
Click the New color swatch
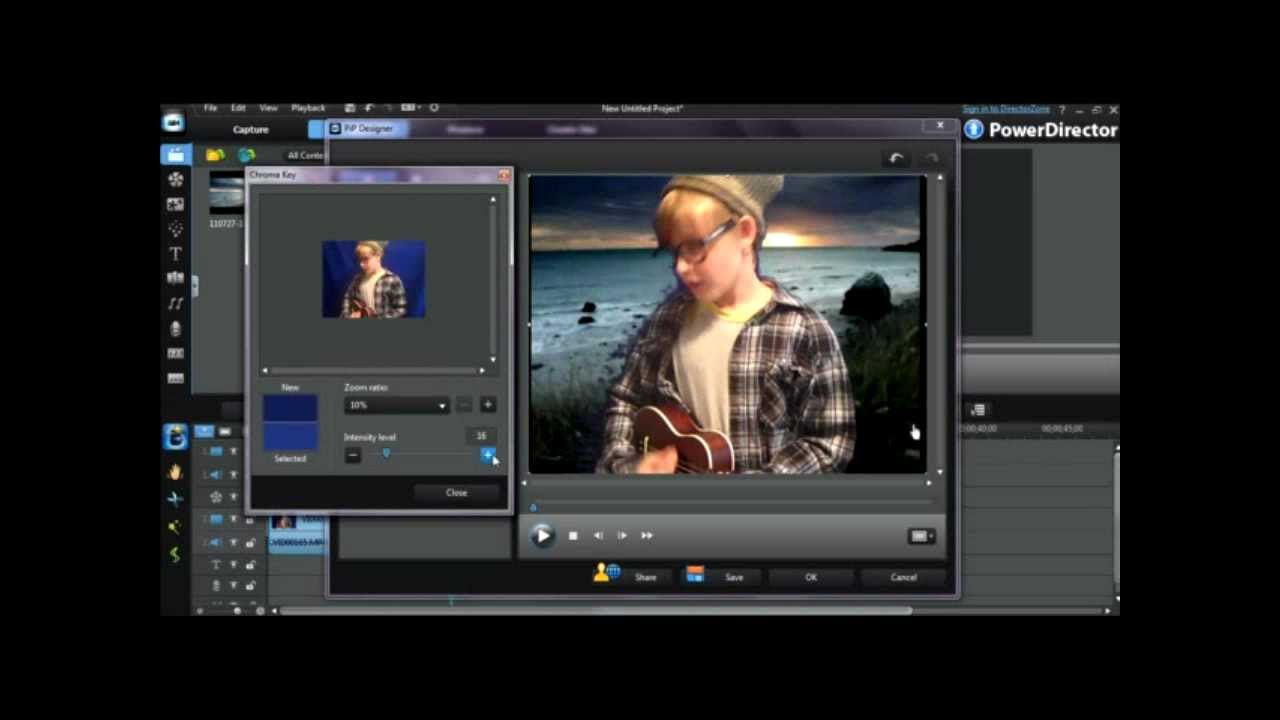pos(290,408)
